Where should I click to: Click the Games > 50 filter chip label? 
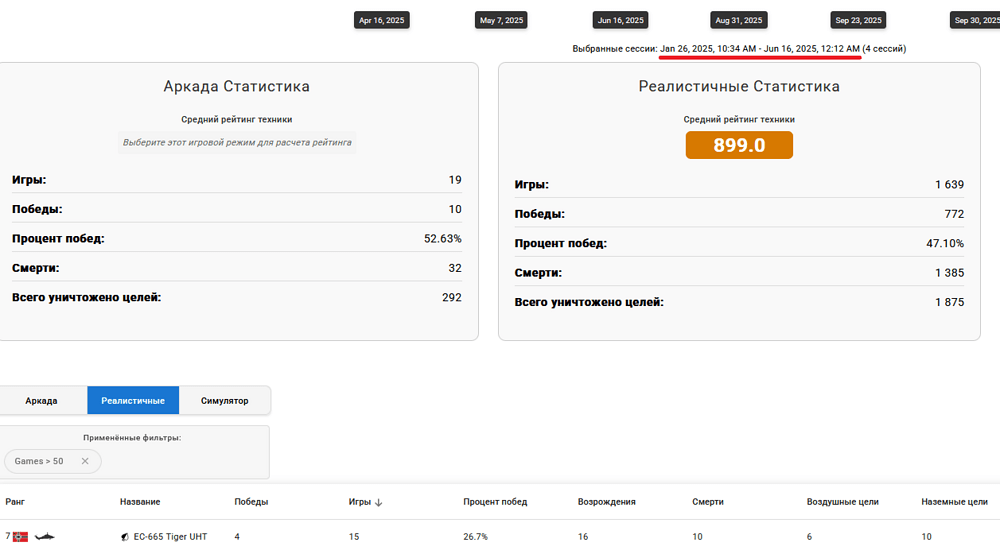point(39,461)
